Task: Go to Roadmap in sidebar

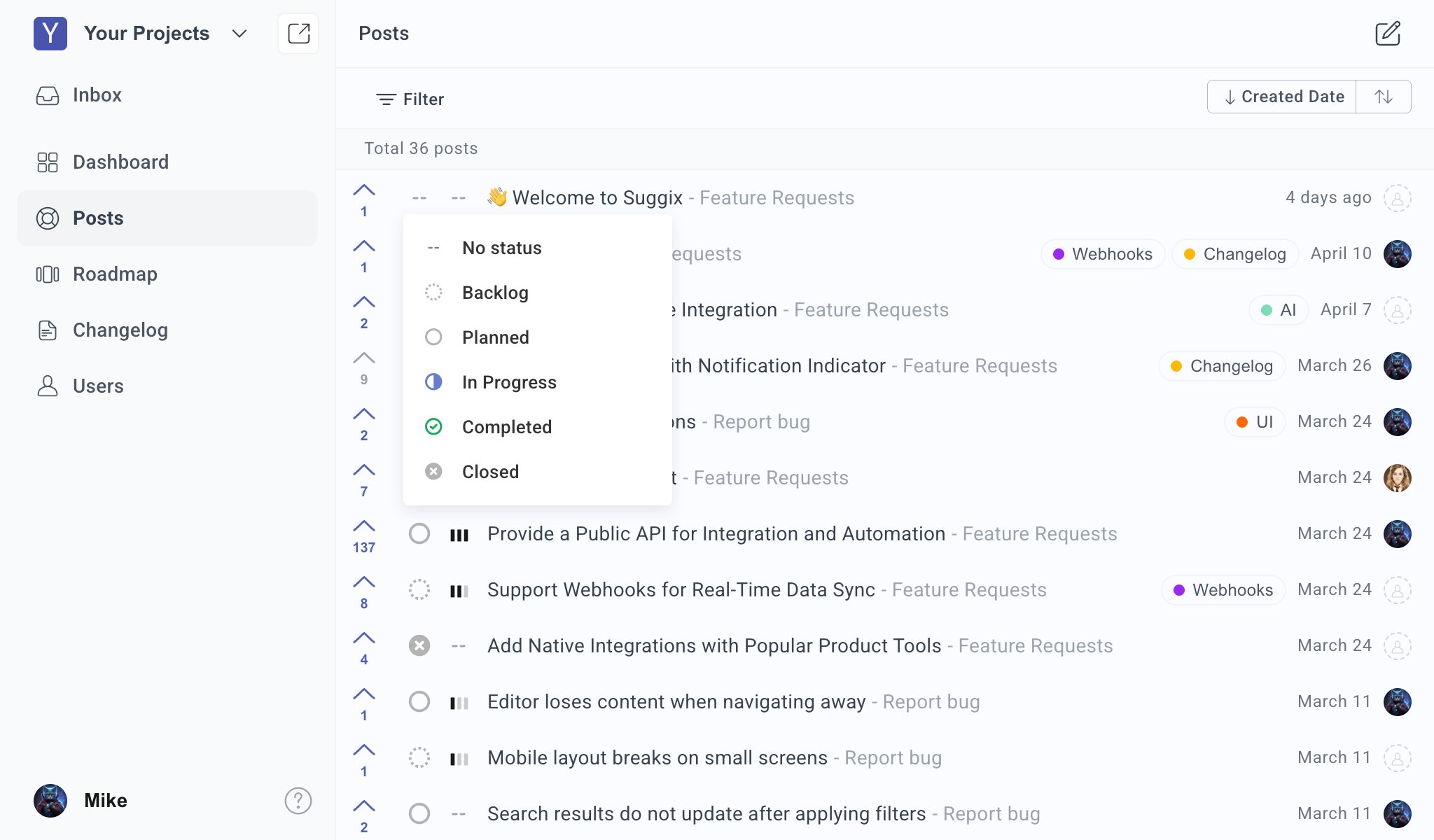Action: 167,274
